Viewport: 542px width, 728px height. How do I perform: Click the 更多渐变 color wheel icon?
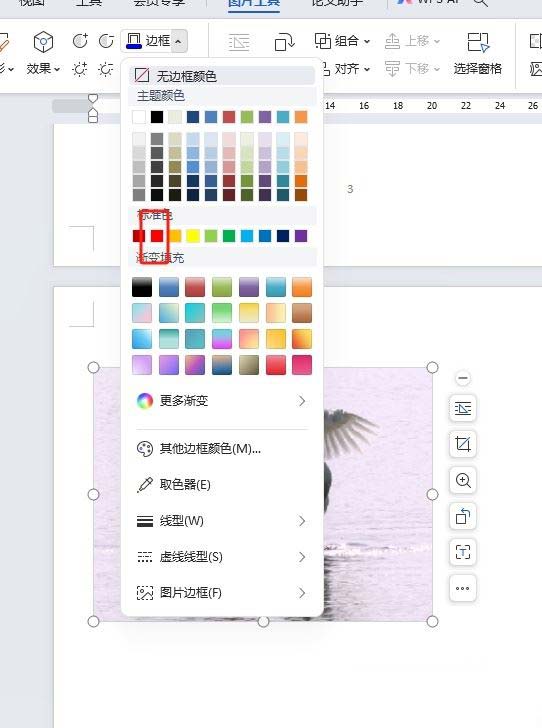tap(144, 401)
